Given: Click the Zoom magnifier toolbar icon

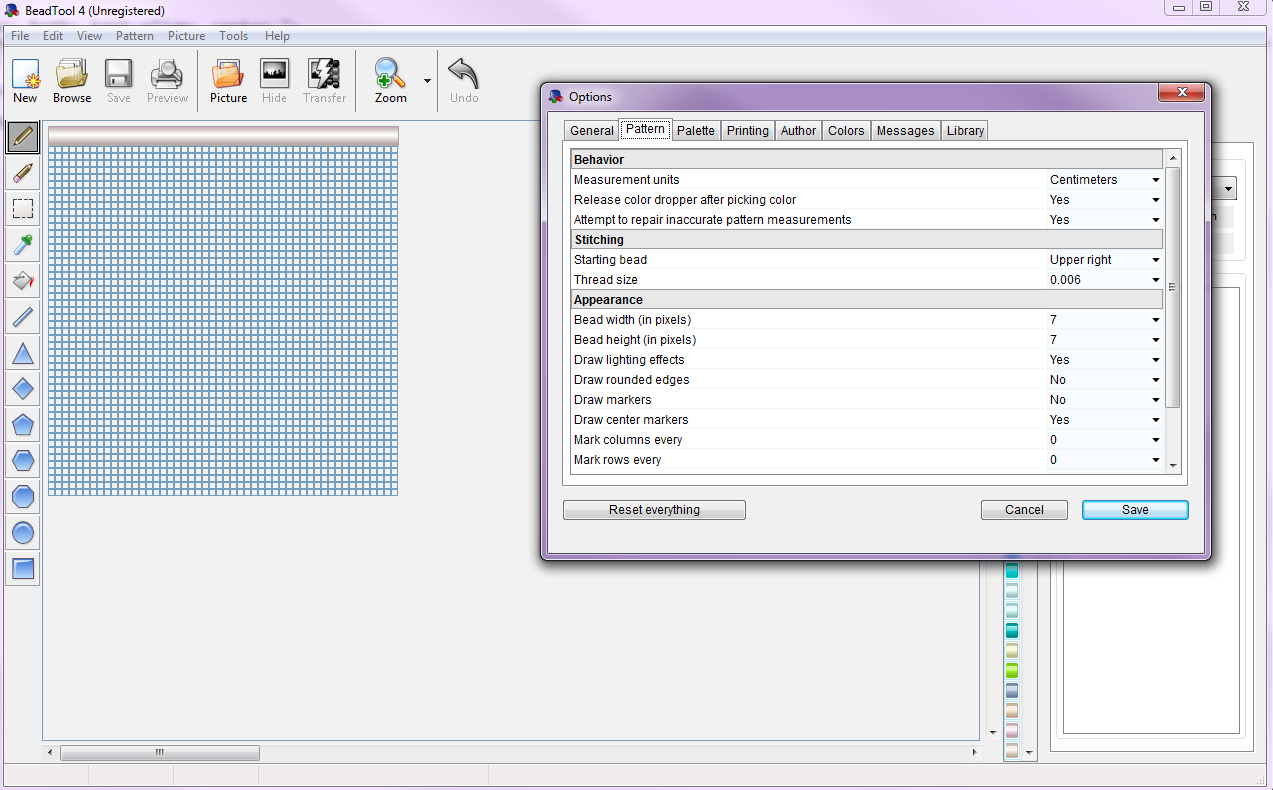Looking at the screenshot, I should (x=389, y=80).
